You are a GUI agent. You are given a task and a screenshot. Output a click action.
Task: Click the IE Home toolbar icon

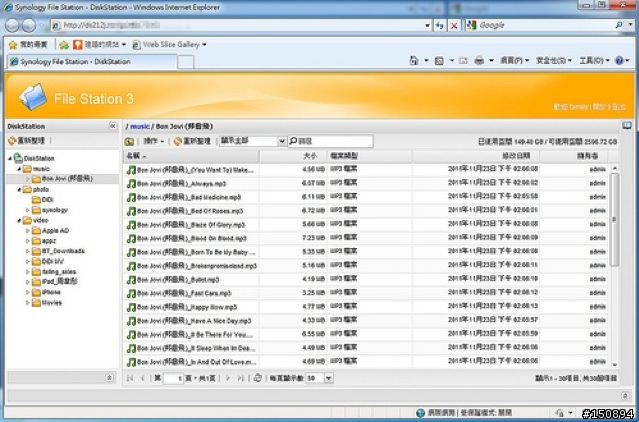(x=414, y=61)
